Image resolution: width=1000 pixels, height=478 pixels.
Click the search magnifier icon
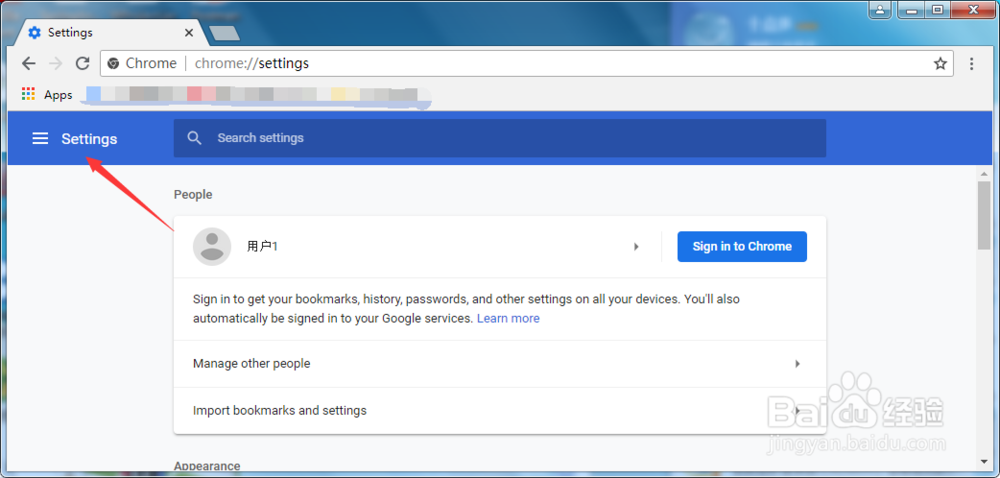point(195,138)
